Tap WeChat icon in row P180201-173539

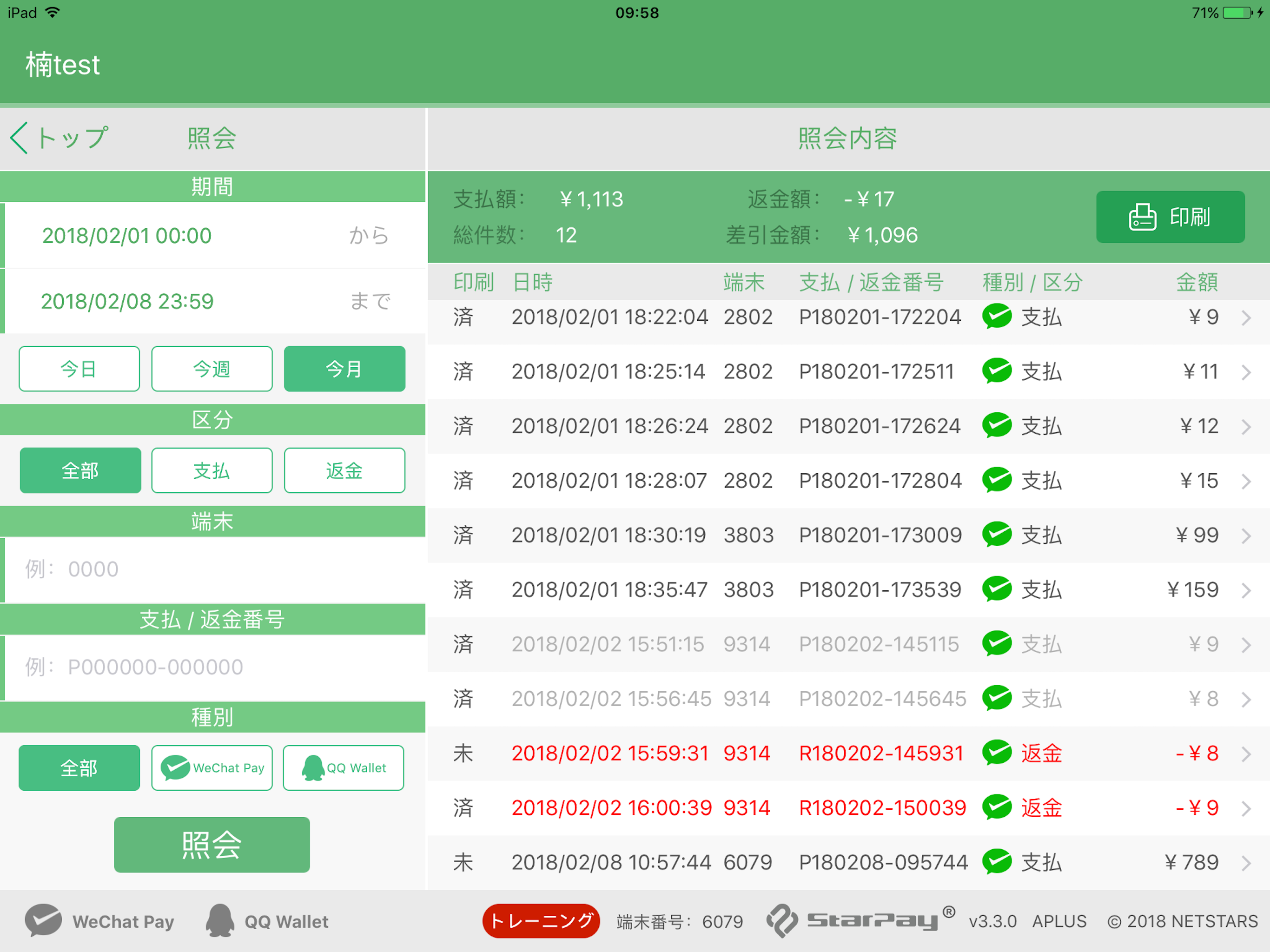[997, 589]
